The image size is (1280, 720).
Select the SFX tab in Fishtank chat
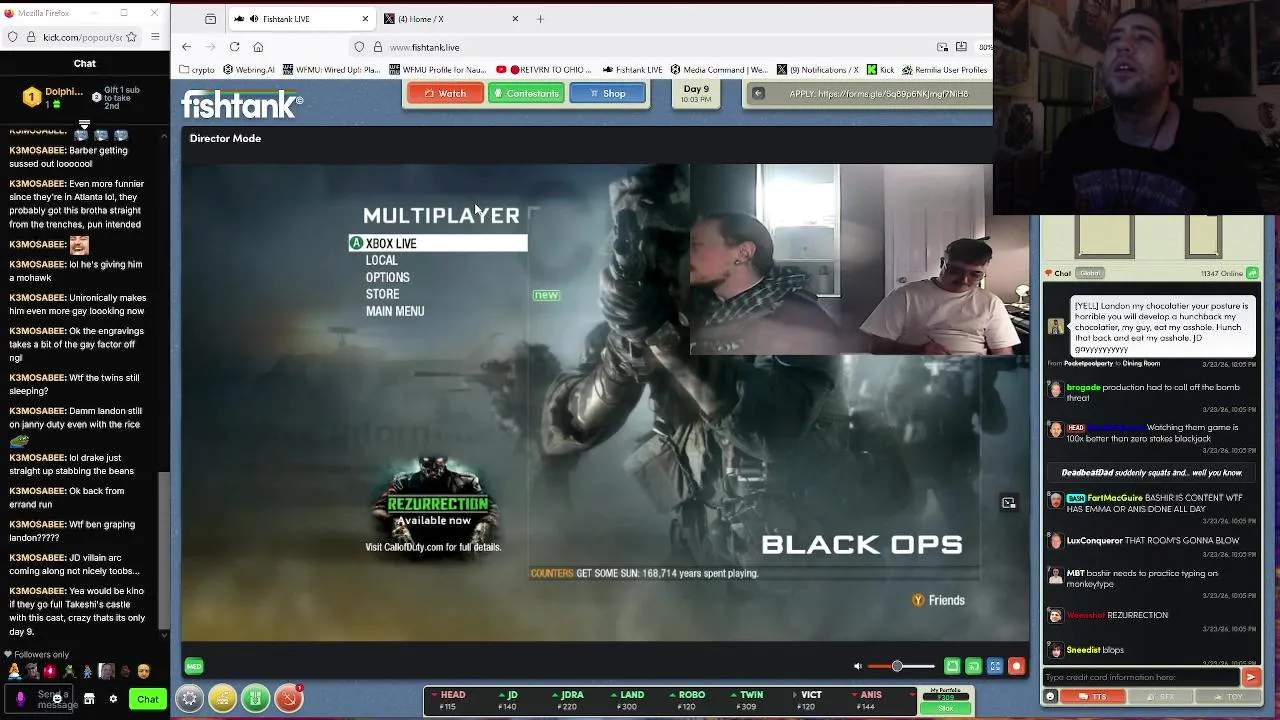pos(1161,697)
